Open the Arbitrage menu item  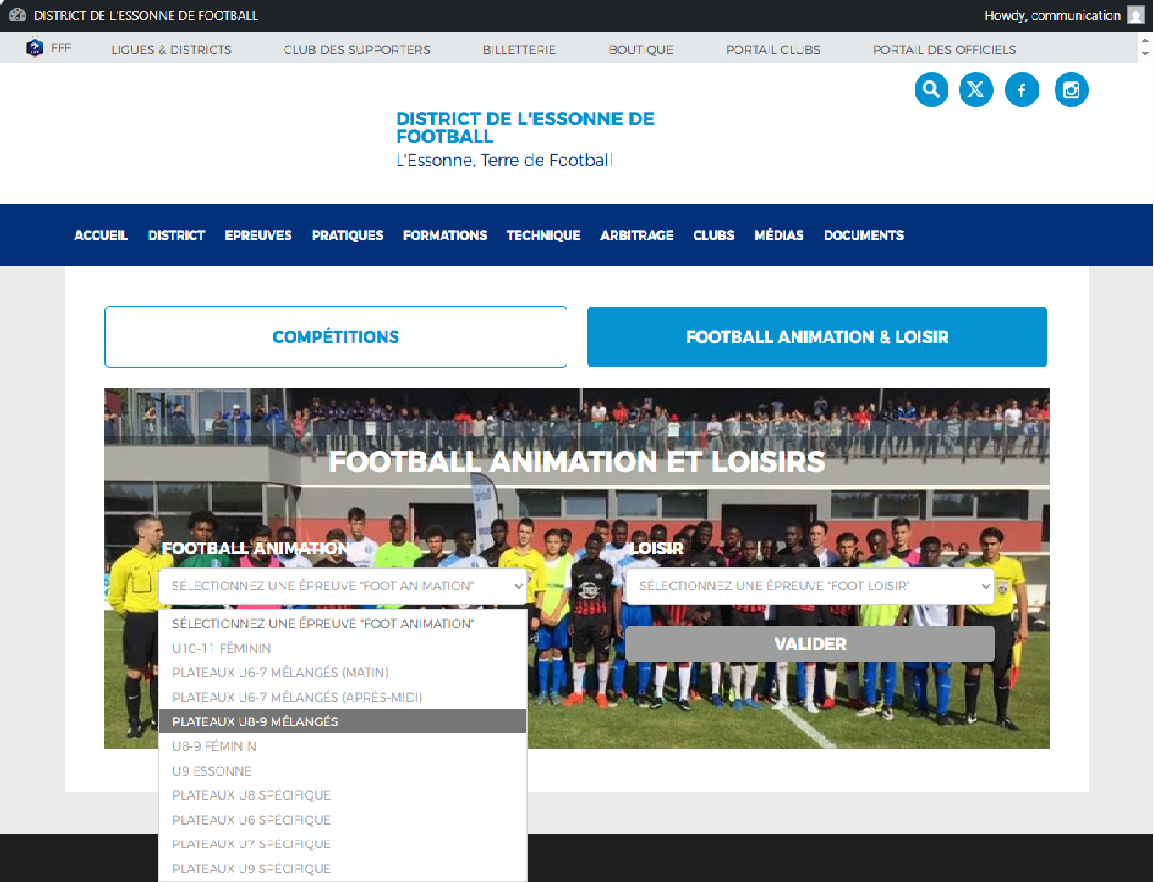pyautogui.click(x=636, y=235)
